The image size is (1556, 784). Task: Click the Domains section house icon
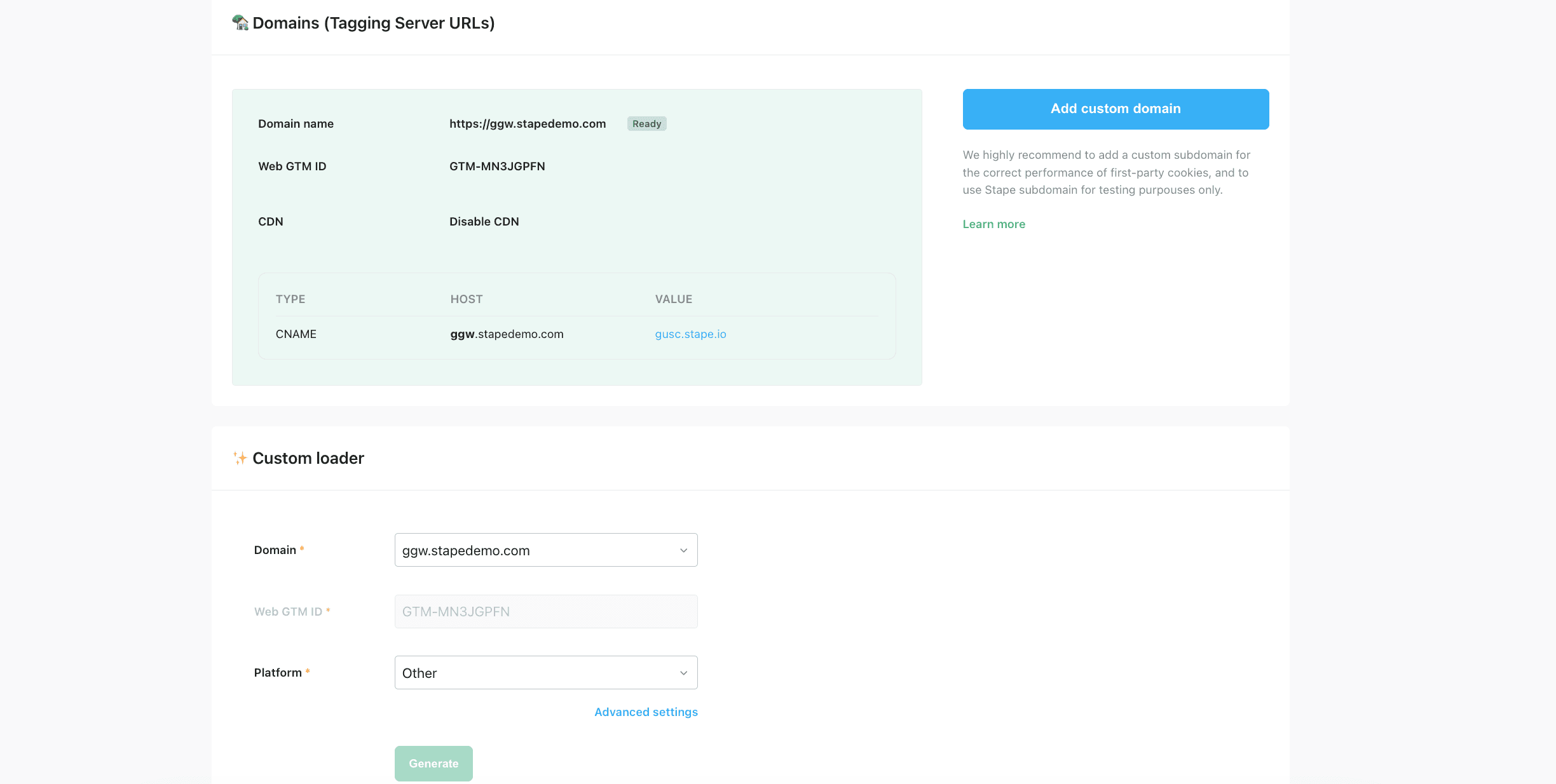pyautogui.click(x=240, y=23)
